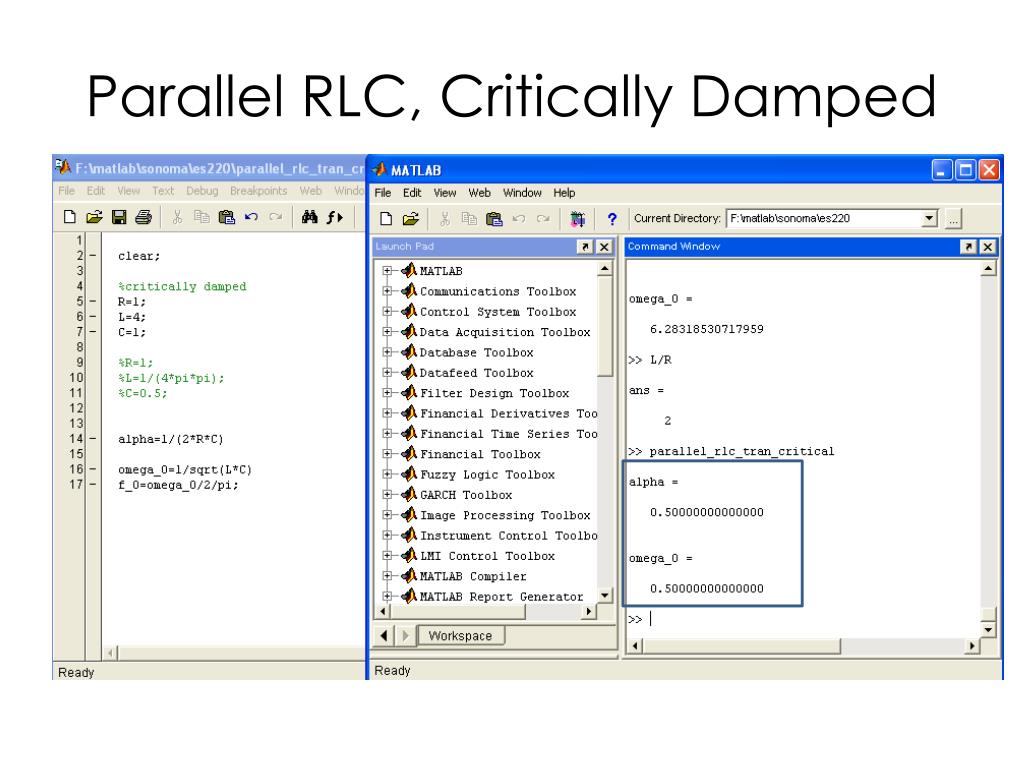Select MATLAB Compiler in Launch Pad
Image resolution: width=1024 pixels, height=768 pixels.
[473, 576]
